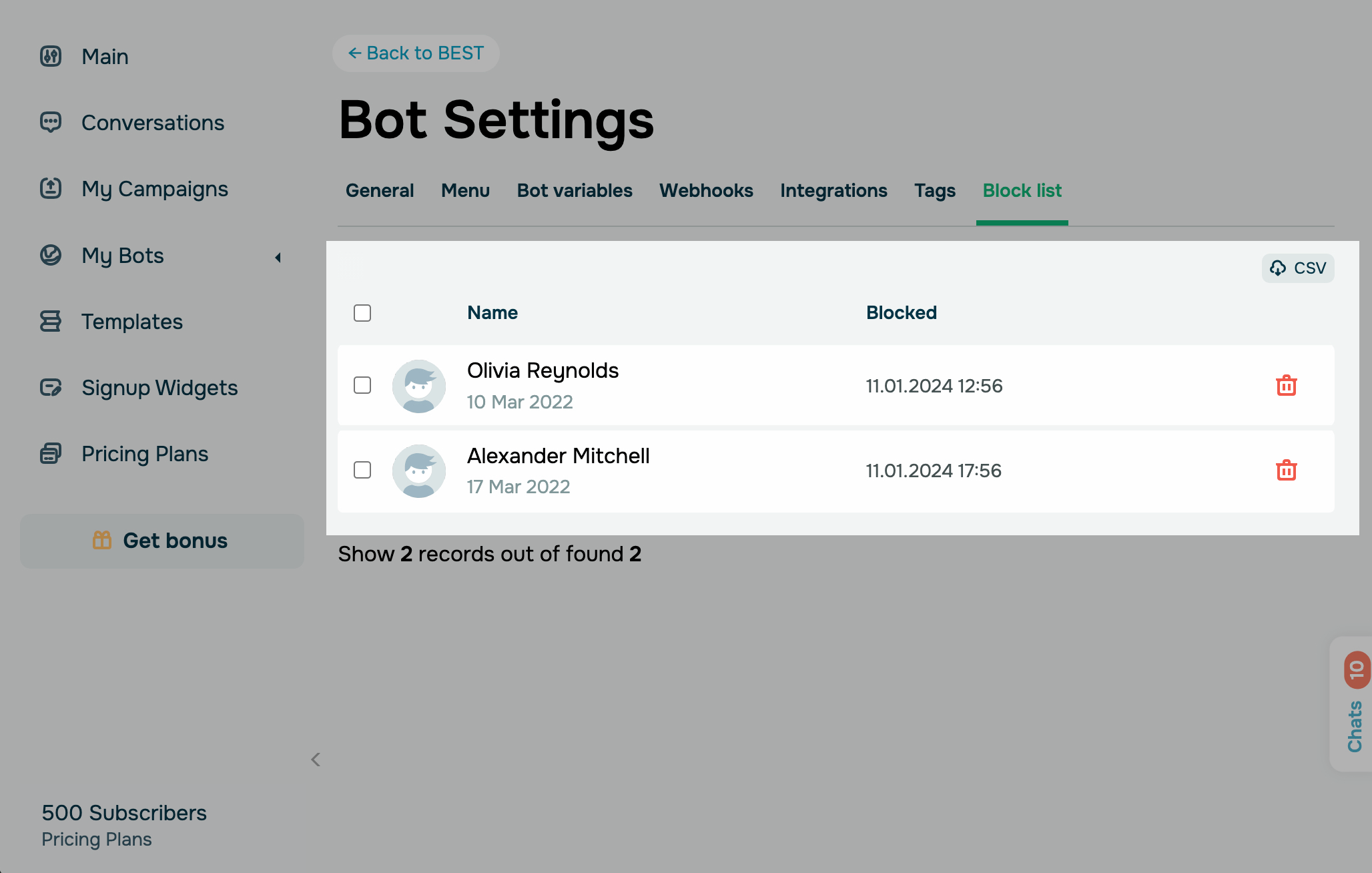Click the Get bonus button

point(161,541)
